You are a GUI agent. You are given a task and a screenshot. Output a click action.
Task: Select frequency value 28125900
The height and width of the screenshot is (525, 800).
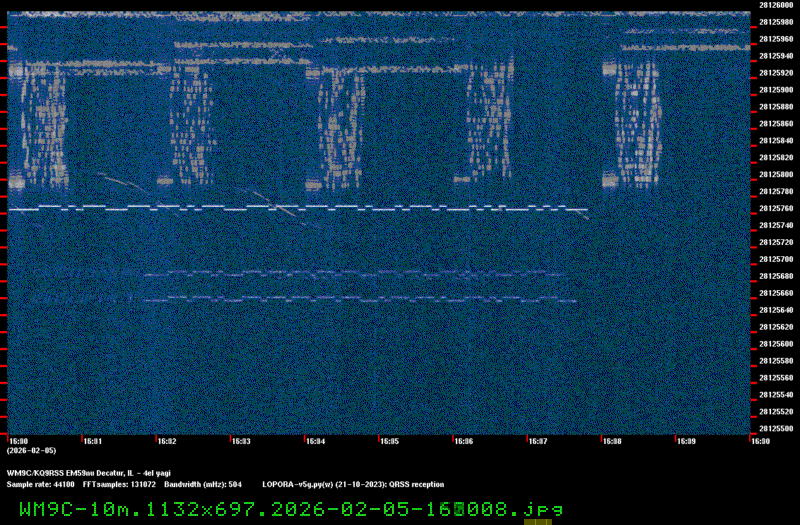pos(776,90)
